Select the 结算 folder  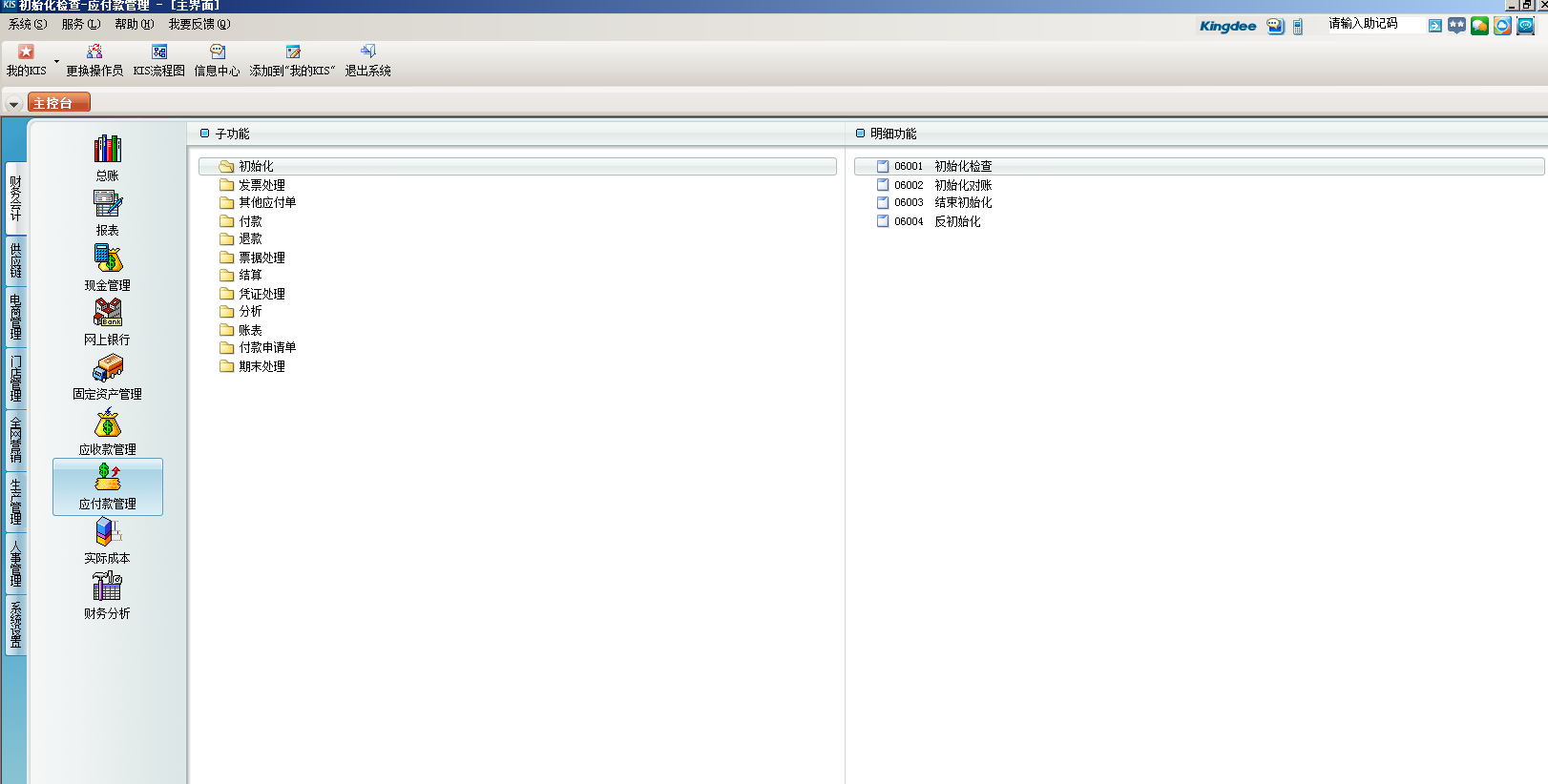click(x=241, y=275)
